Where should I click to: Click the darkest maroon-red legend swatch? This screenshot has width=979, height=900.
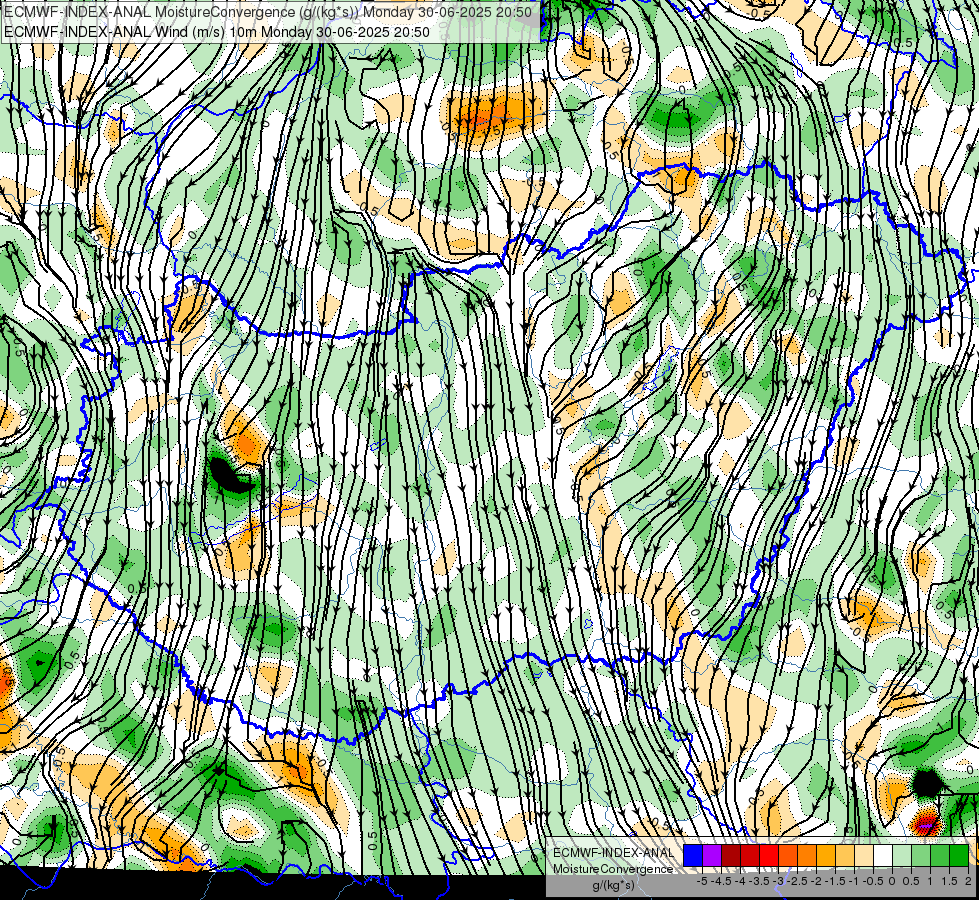[731, 855]
